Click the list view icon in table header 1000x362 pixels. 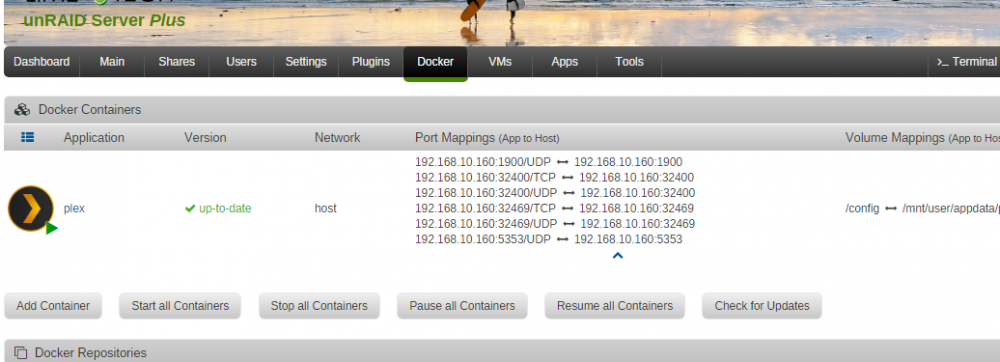click(27, 137)
